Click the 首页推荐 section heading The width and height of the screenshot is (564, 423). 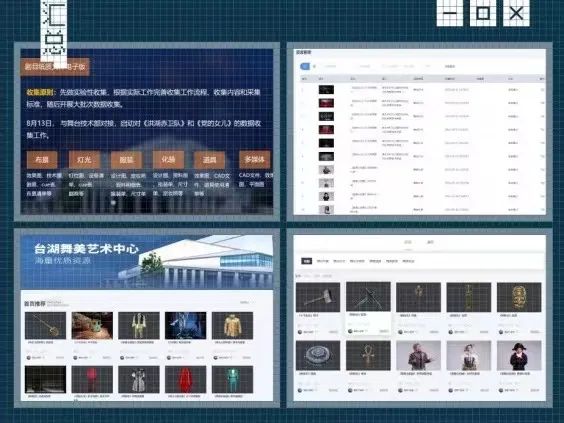tap(35, 304)
